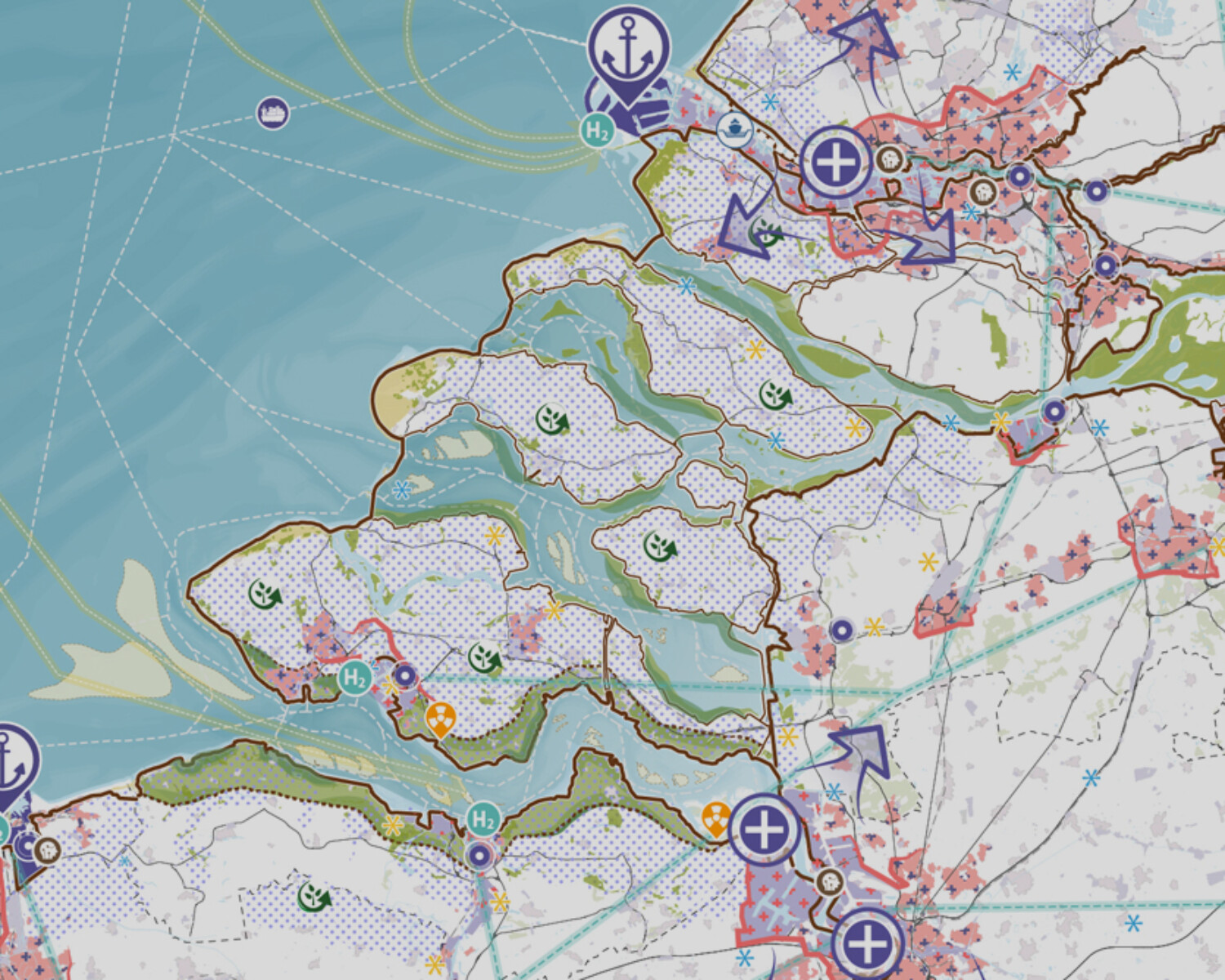Click the purple ship icon in the open sea
The width and height of the screenshot is (1225, 980).
pos(273,113)
